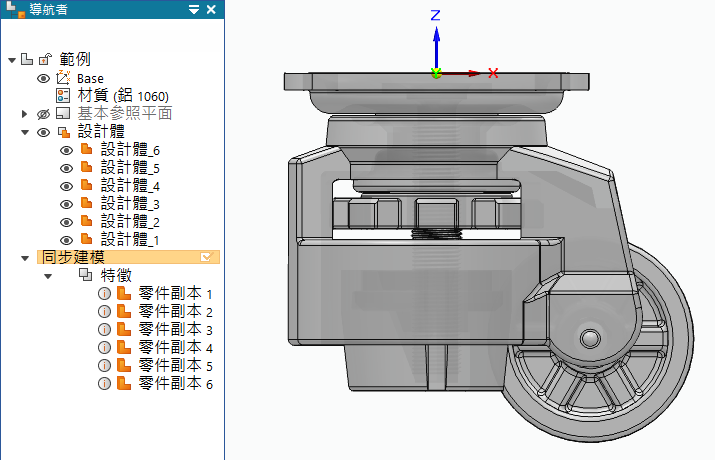The width and height of the screenshot is (715, 460).
Task: Toggle the Base coordinate system visibility
Action: pyautogui.click(x=43, y=78)
